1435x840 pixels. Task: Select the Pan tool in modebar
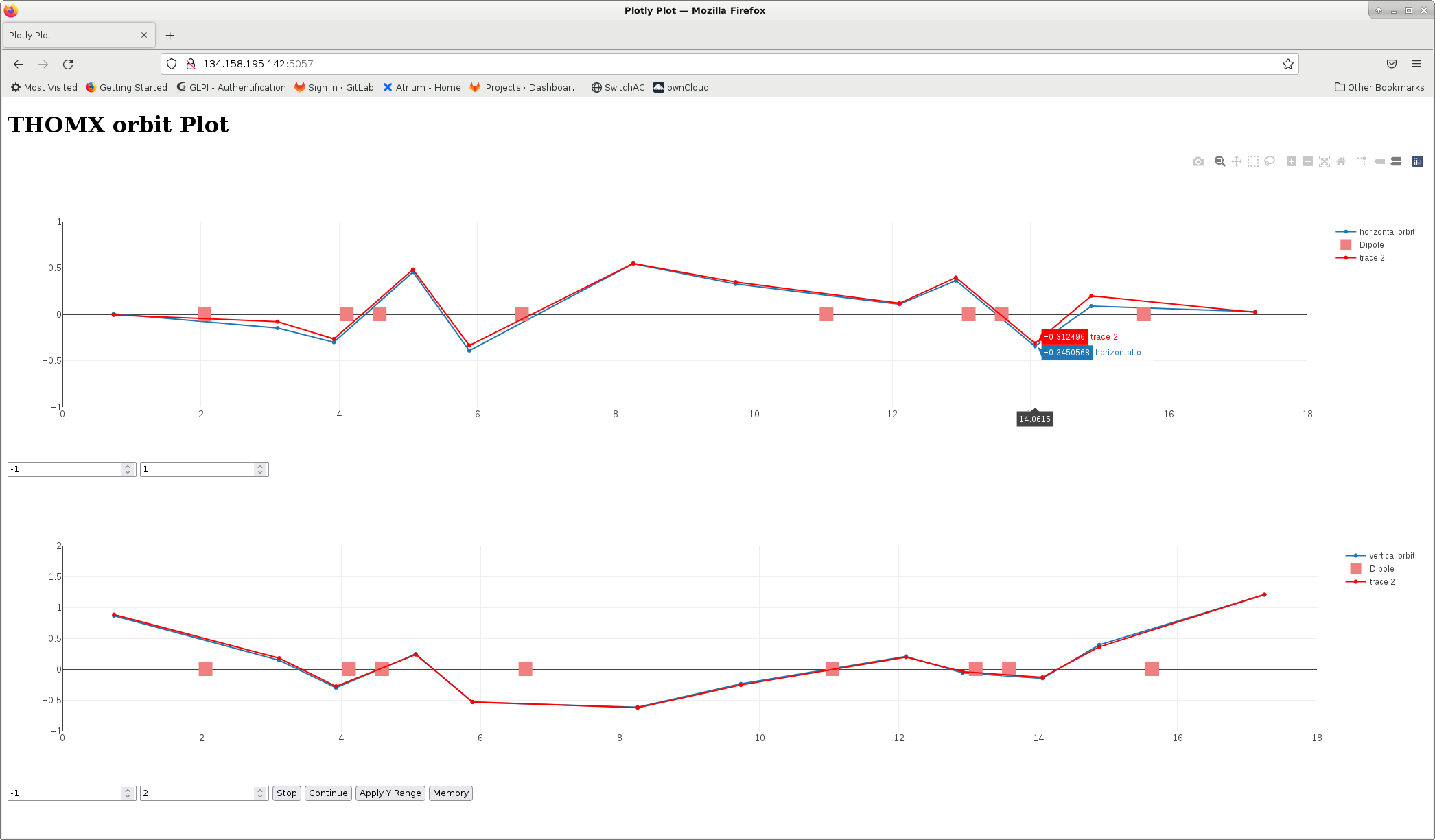pyautogui.click(x=1236, y=161)
